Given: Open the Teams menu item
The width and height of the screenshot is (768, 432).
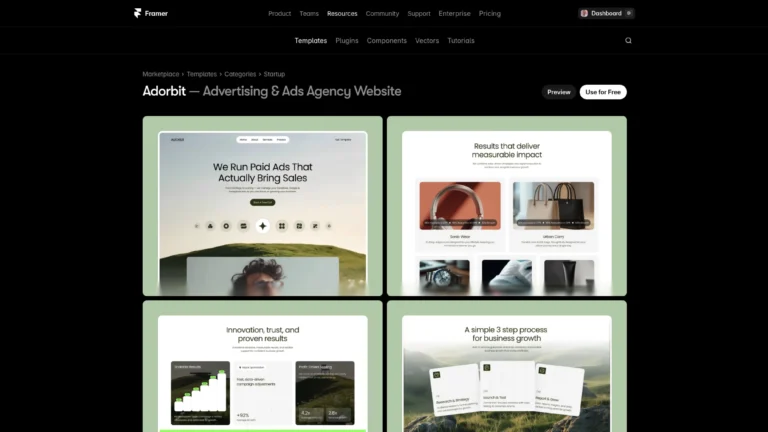Looking at the screenshot, I should [309, 14].
